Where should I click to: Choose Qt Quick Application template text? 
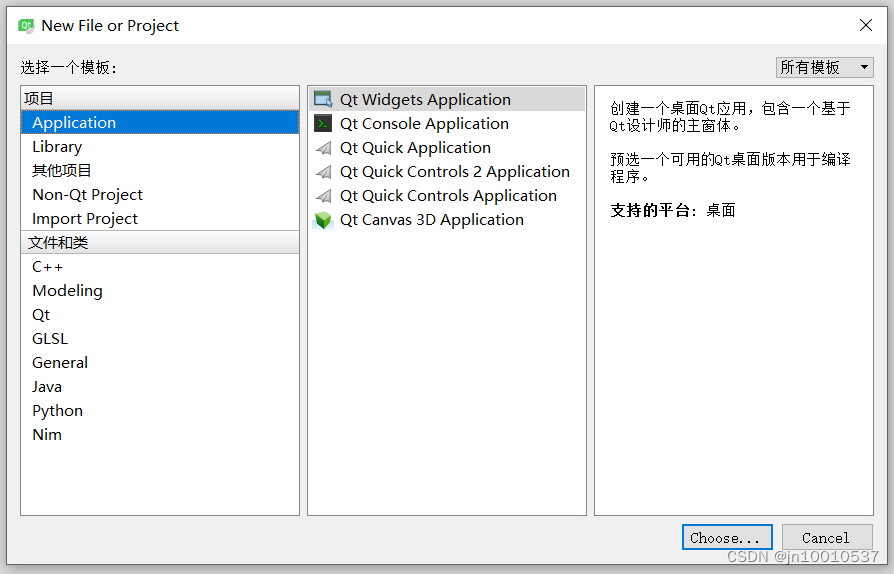(415, 148)
